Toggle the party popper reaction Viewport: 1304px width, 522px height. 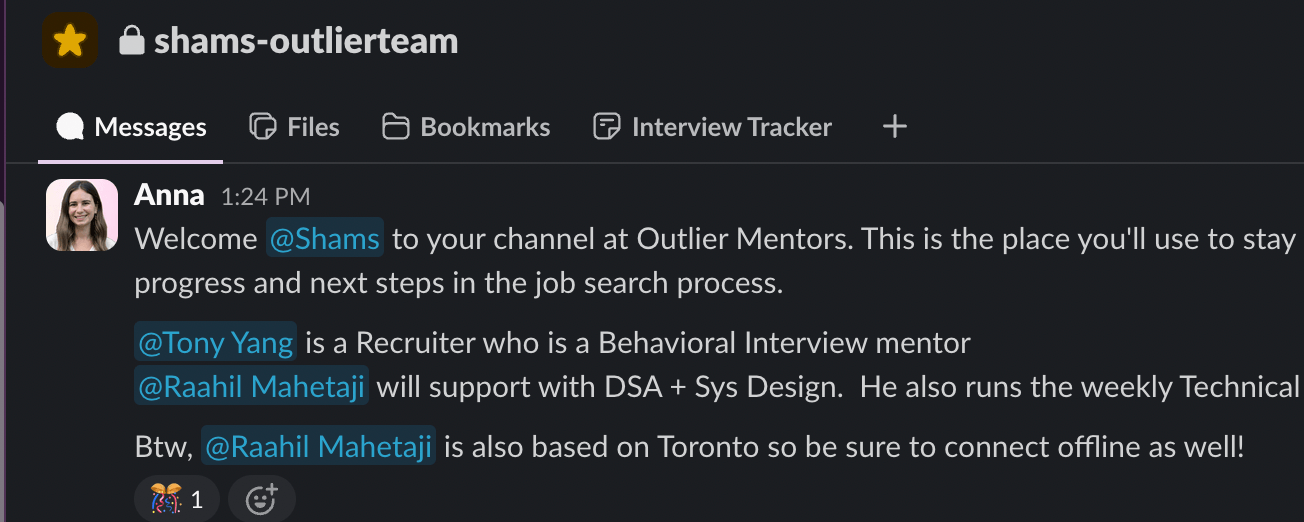pyautogui.click(x=177, y=499)
